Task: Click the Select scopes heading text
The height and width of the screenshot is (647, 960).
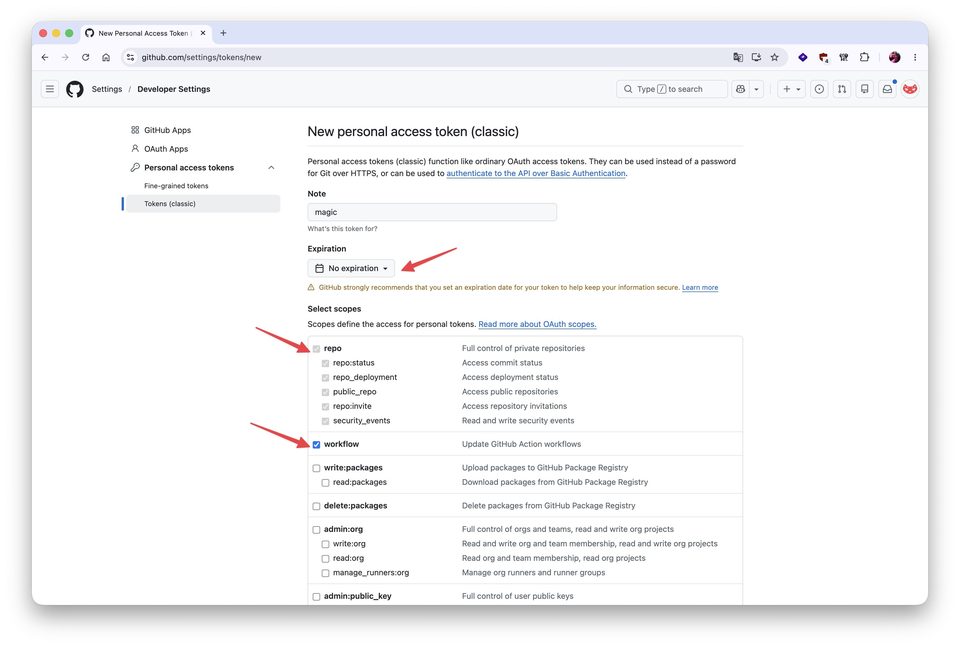Action: point(334,309)
